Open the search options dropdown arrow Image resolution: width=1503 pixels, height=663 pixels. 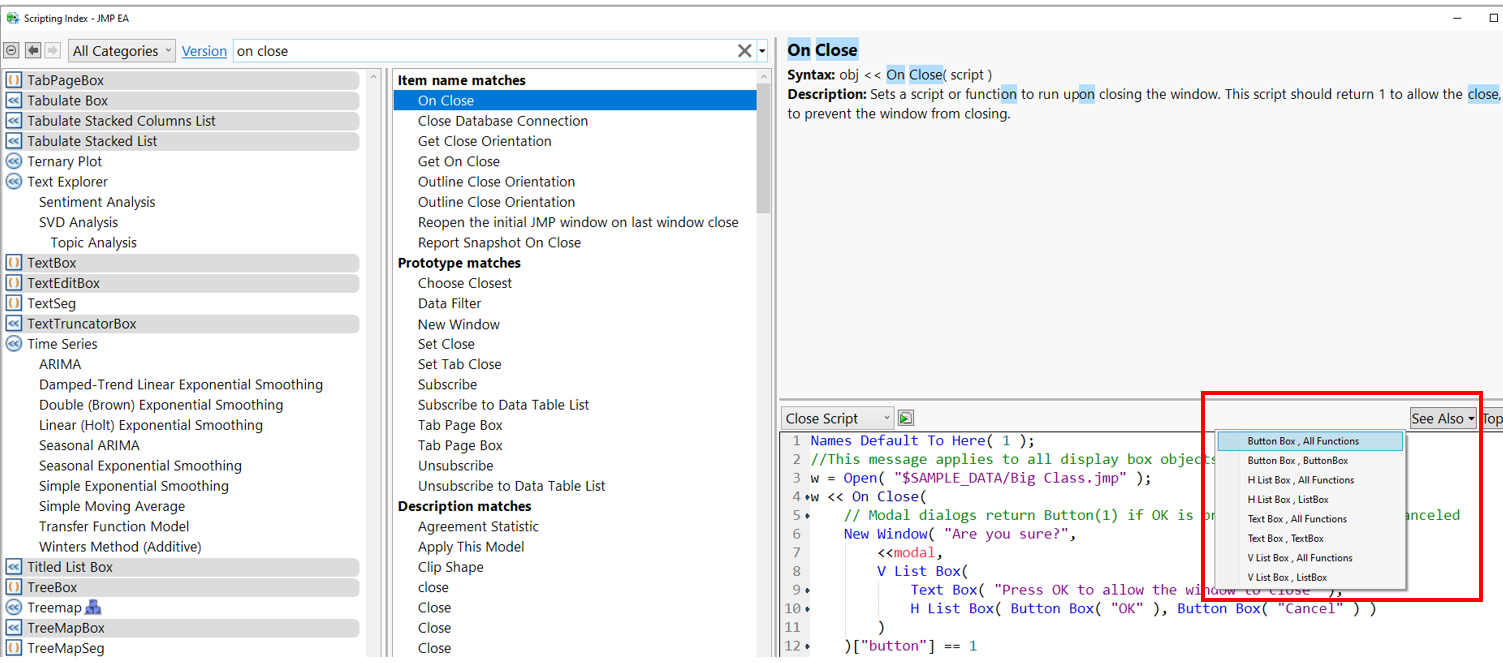[763, 51]
